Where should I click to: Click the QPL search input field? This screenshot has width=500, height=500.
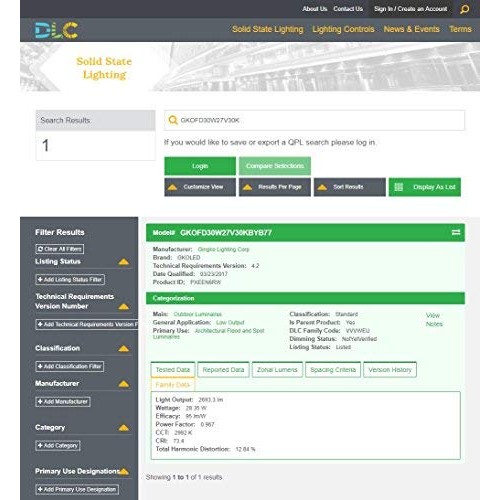314,120
